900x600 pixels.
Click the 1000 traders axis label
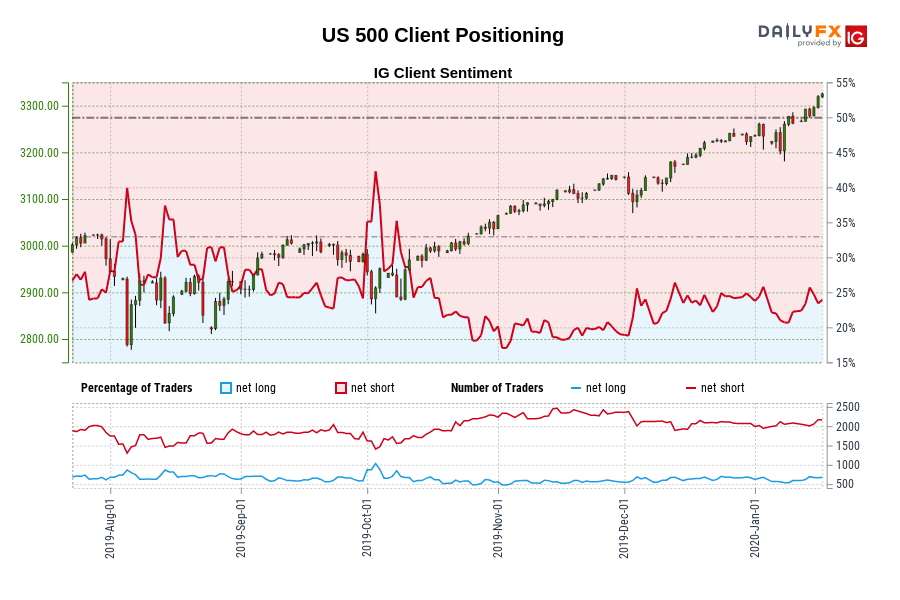[848, 466]
